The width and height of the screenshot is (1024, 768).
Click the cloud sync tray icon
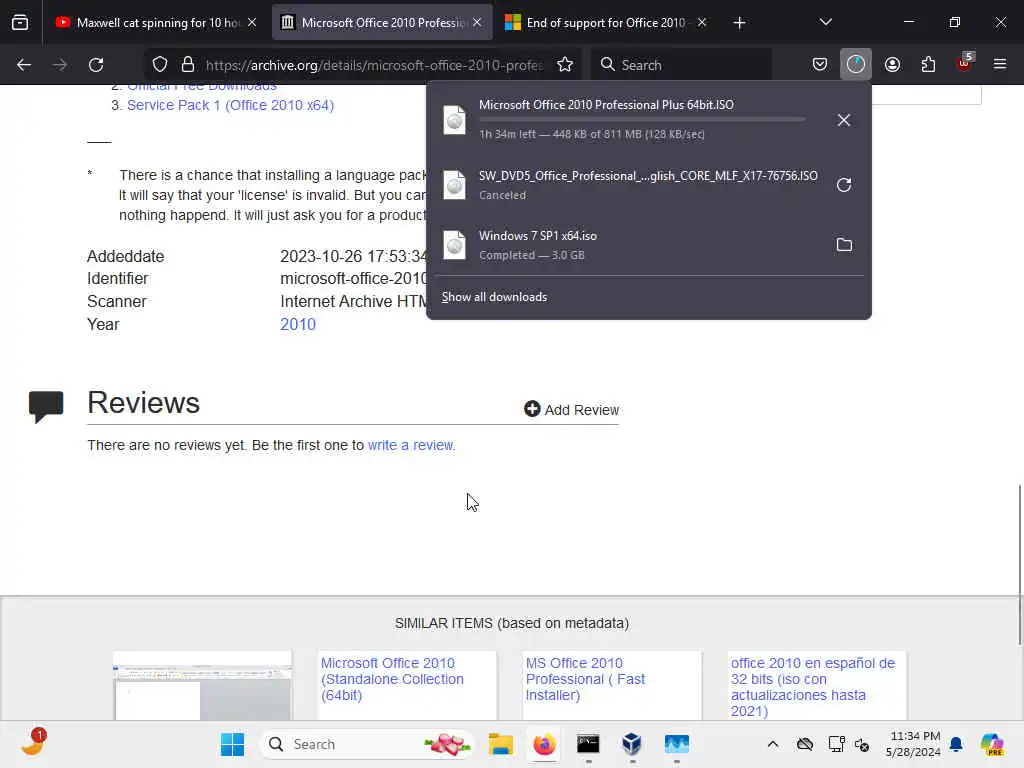(x=805, y=744)
